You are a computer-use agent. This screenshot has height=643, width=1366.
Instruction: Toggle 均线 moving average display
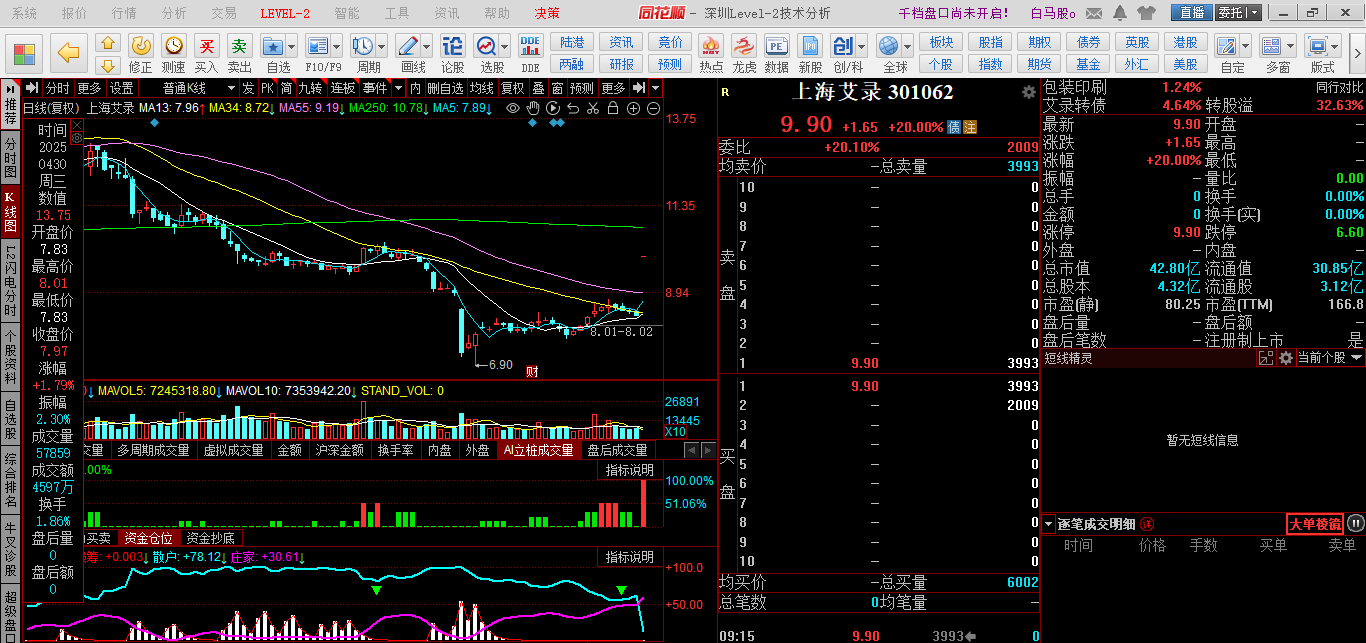[x=483, y=88]
